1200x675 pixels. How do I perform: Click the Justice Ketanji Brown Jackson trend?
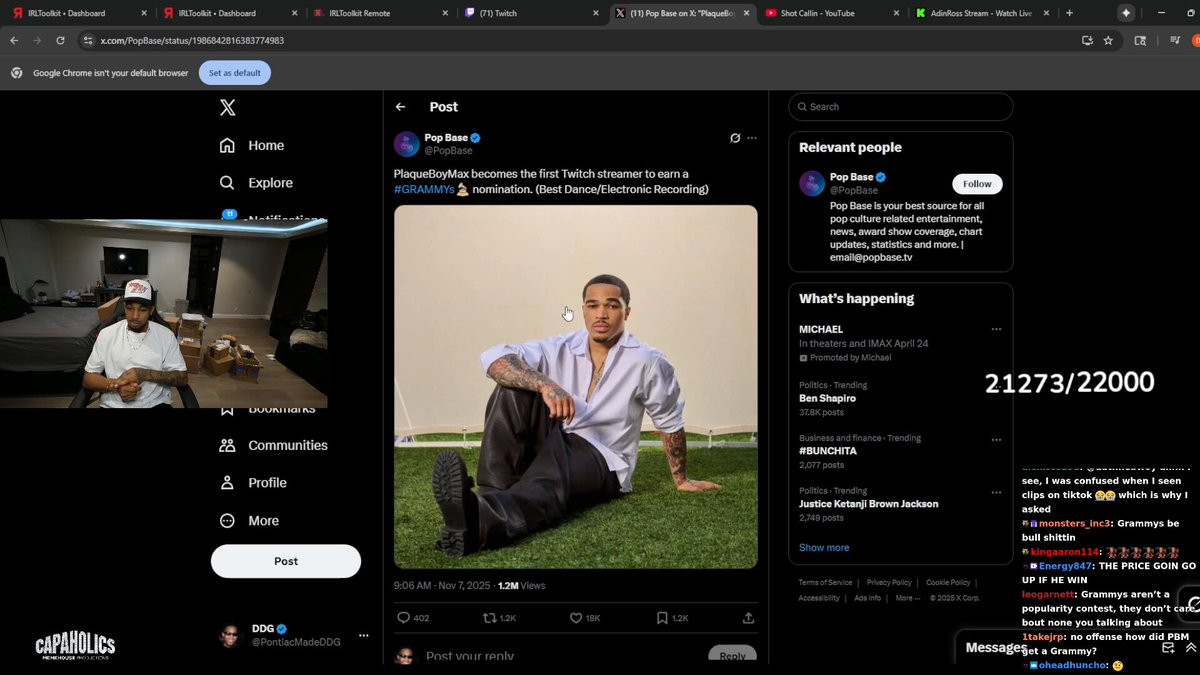[868, 504]
